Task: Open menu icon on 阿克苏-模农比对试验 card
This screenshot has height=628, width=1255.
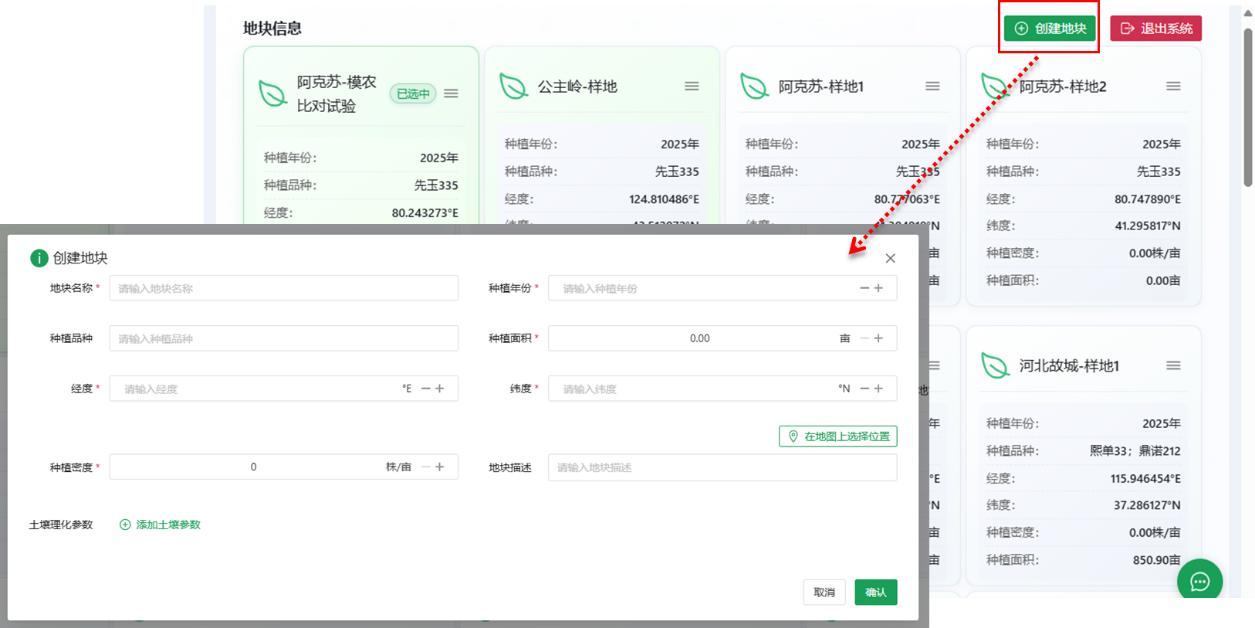Action: pos(451,93)
